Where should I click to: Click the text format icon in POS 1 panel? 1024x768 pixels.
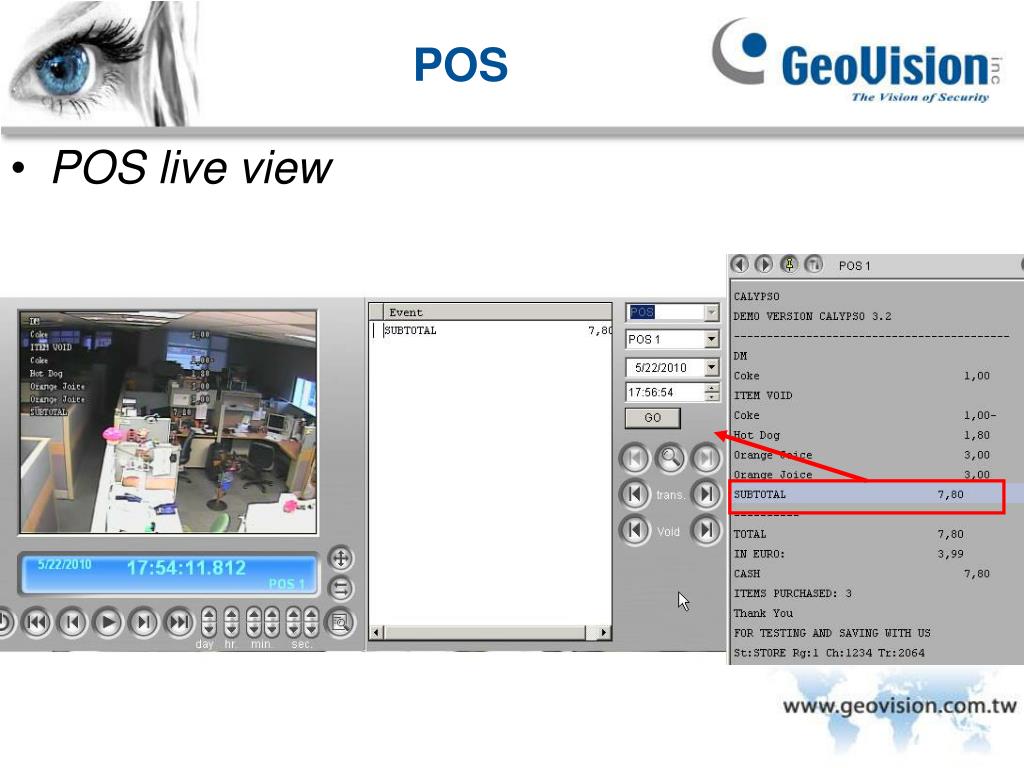tap(814, 264)
